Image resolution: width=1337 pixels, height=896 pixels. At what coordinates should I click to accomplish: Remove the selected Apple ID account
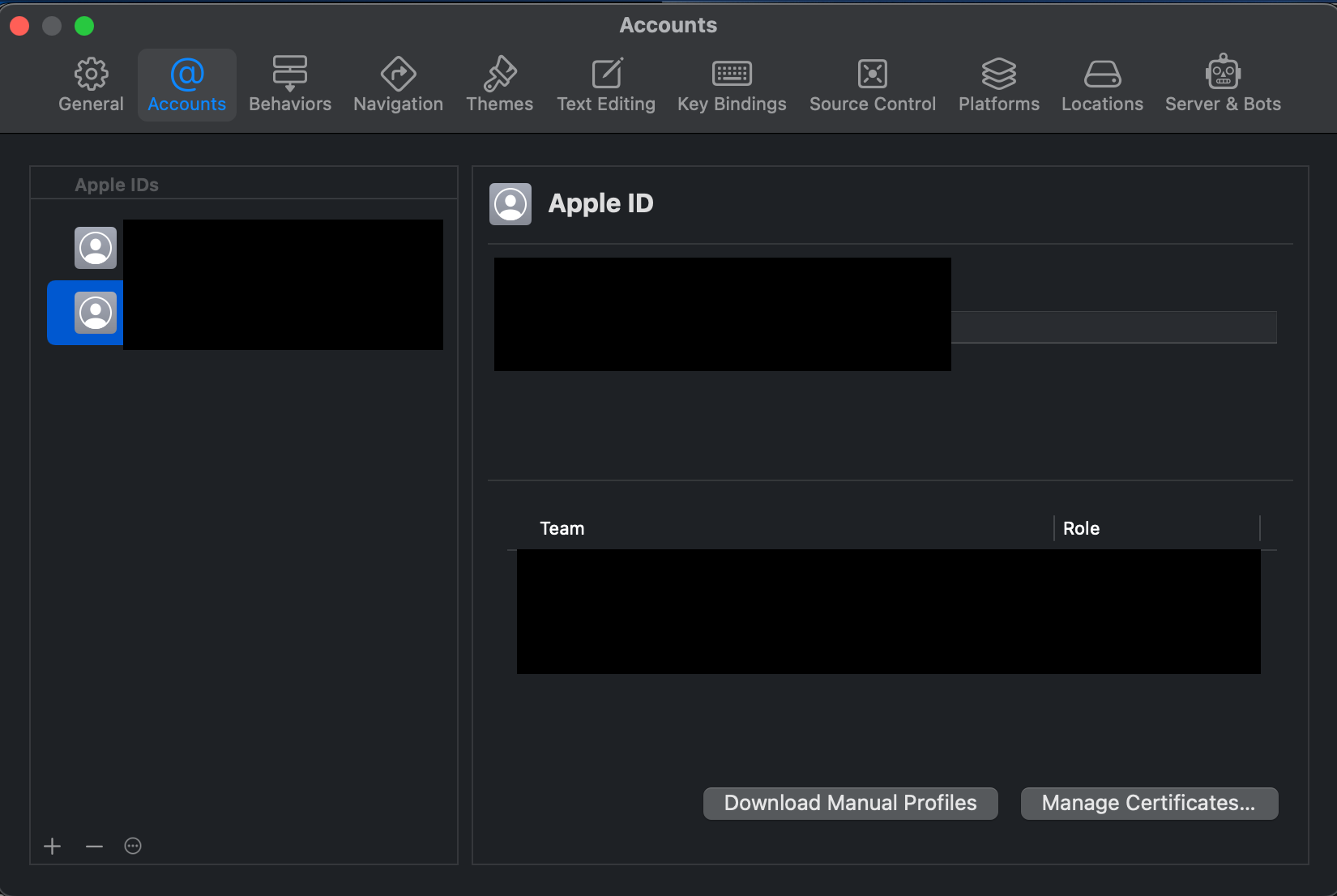(x=93, y=846)
